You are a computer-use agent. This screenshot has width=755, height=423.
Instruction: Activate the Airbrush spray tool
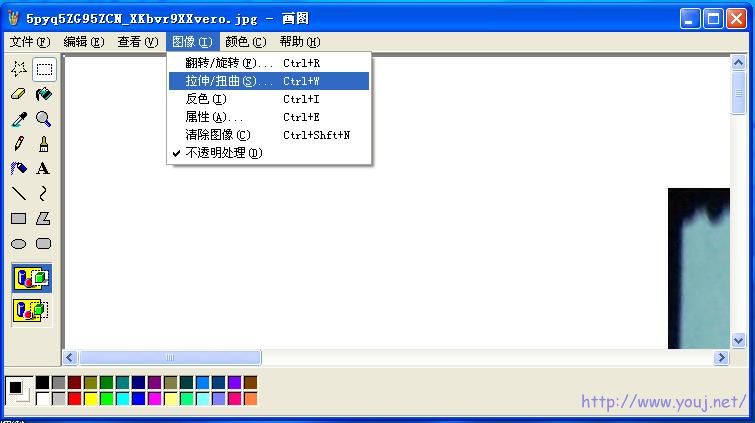click(x=19, y=169)
